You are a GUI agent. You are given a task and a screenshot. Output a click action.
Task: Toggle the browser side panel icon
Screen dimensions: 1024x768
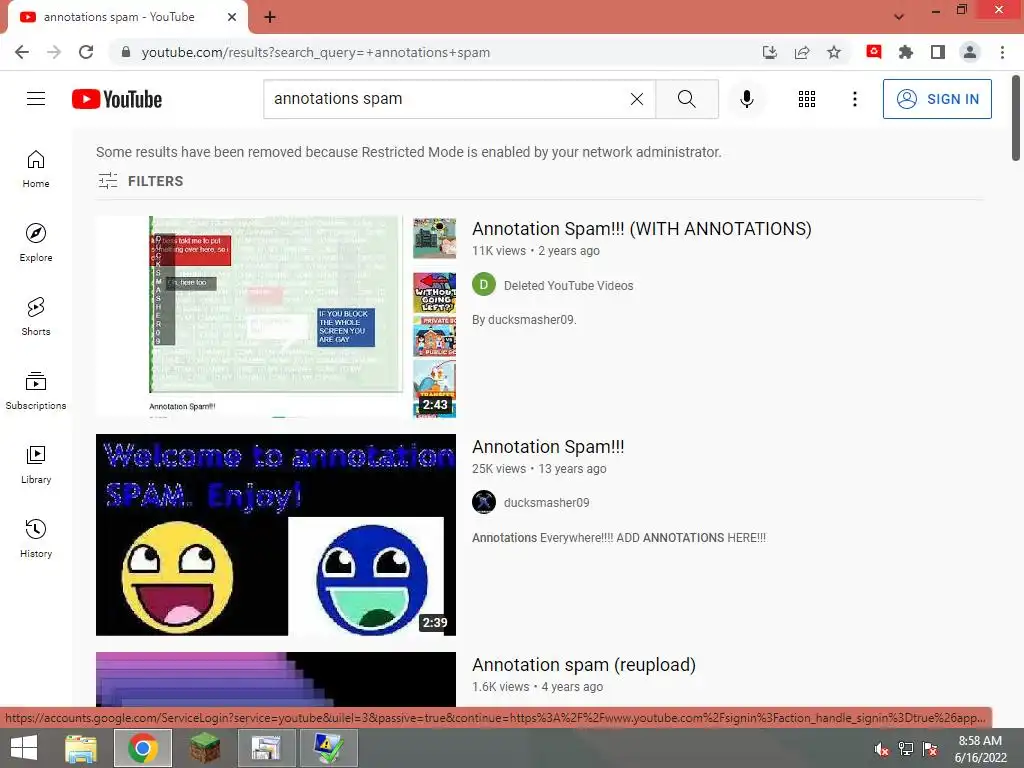[x=938, y=52]
